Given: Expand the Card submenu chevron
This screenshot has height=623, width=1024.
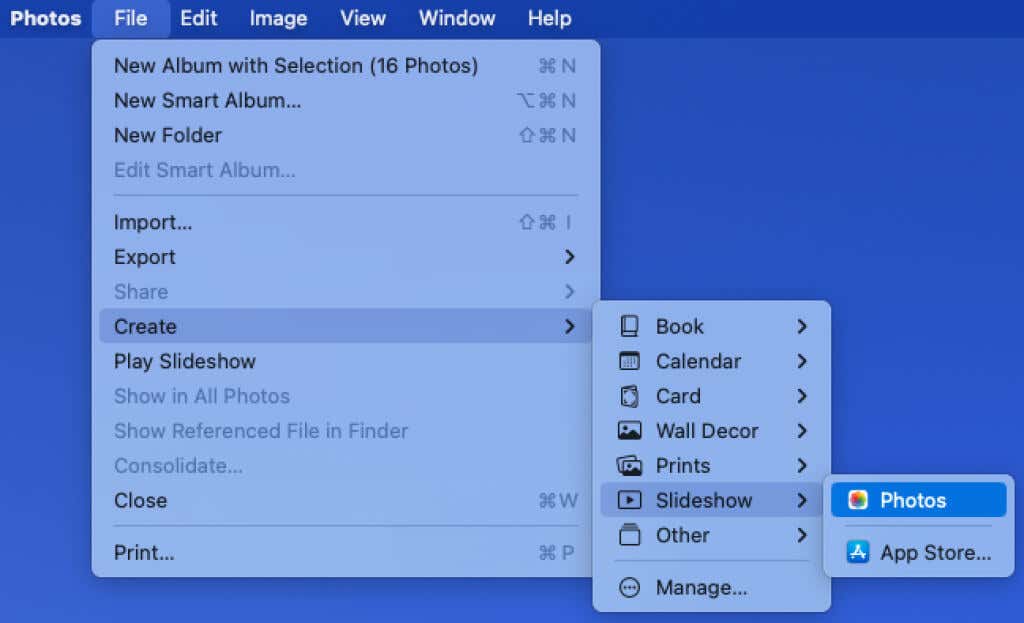Looking at the screenshot, I should 802,396.
